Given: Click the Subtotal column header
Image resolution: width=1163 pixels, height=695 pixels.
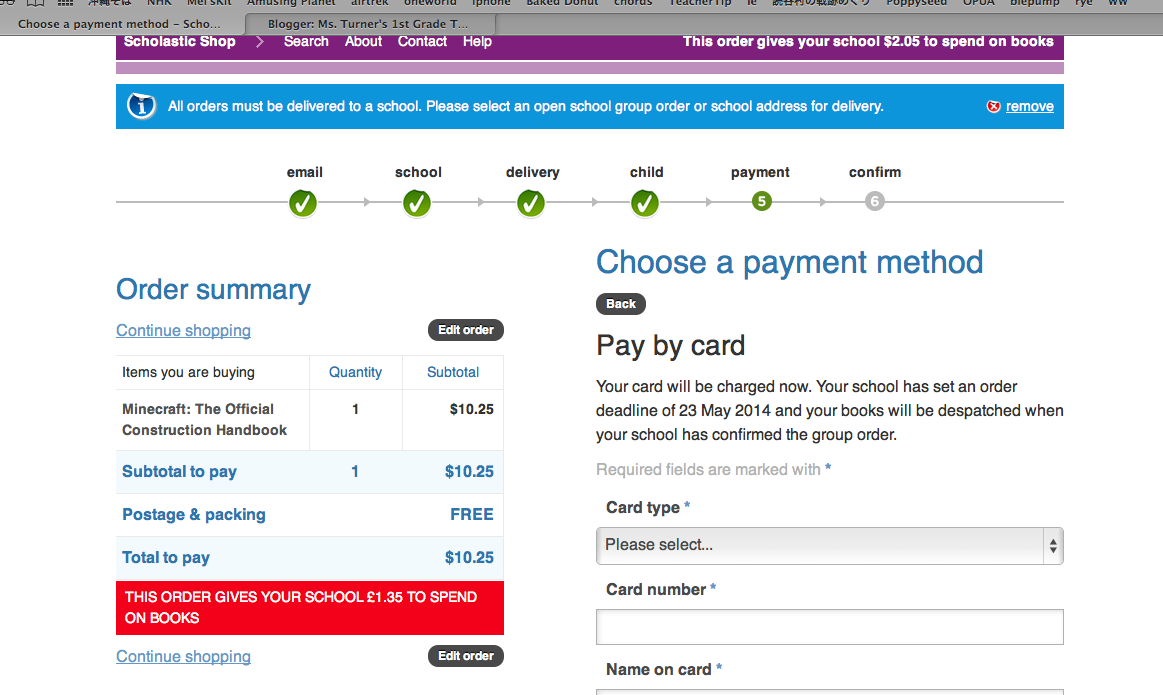Looking at the screenshot, I should tap(452, 372).
